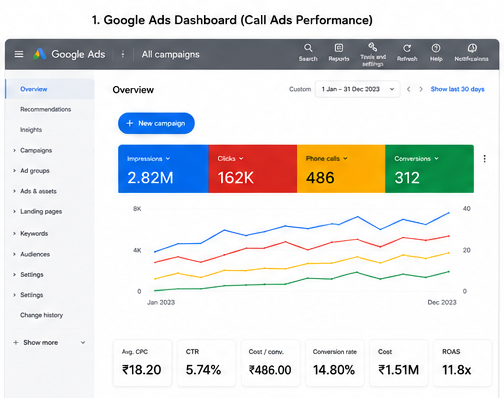Click the blue 2.82M impressions tile
The width and height of the screenshot is (504, 398).
click(x=163, y=169)
